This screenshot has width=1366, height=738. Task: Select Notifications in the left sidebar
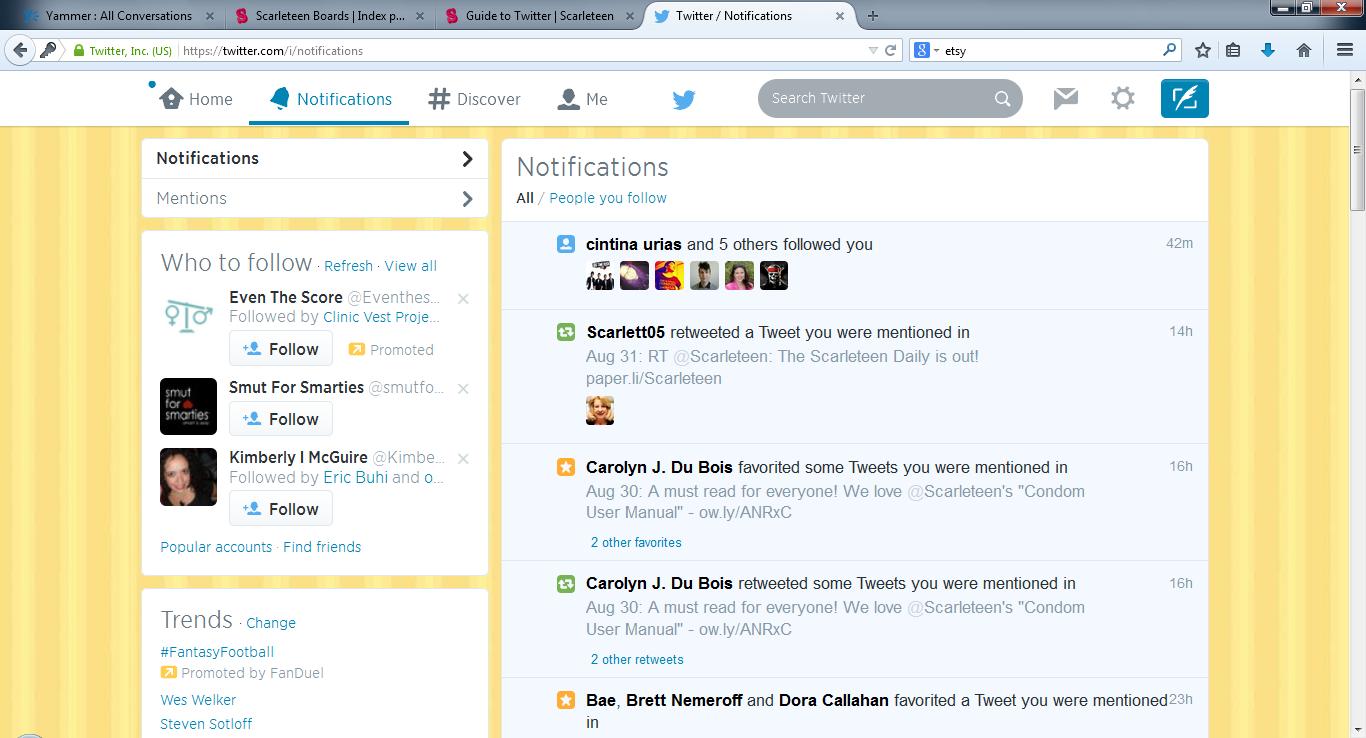point(315,158)
